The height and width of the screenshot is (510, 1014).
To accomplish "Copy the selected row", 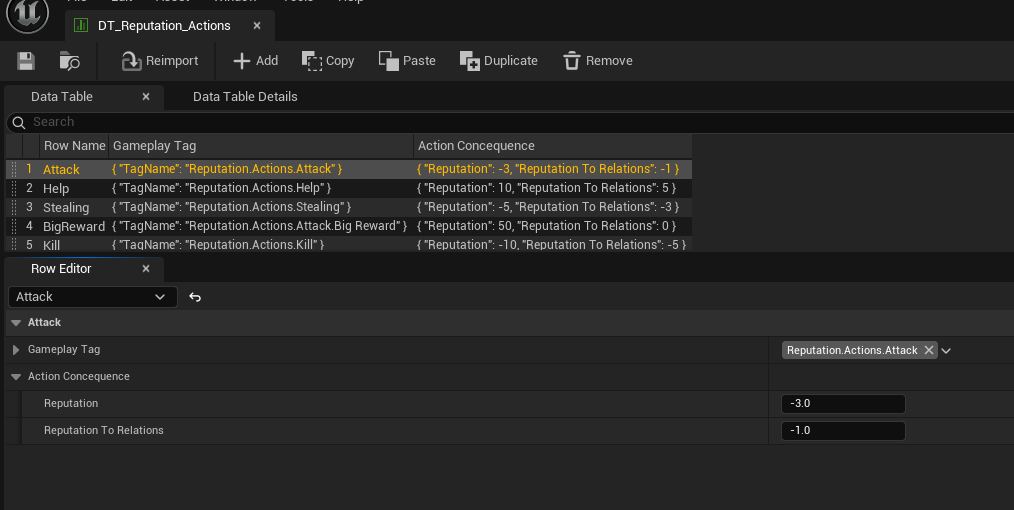I will click(x=328, y=61).
